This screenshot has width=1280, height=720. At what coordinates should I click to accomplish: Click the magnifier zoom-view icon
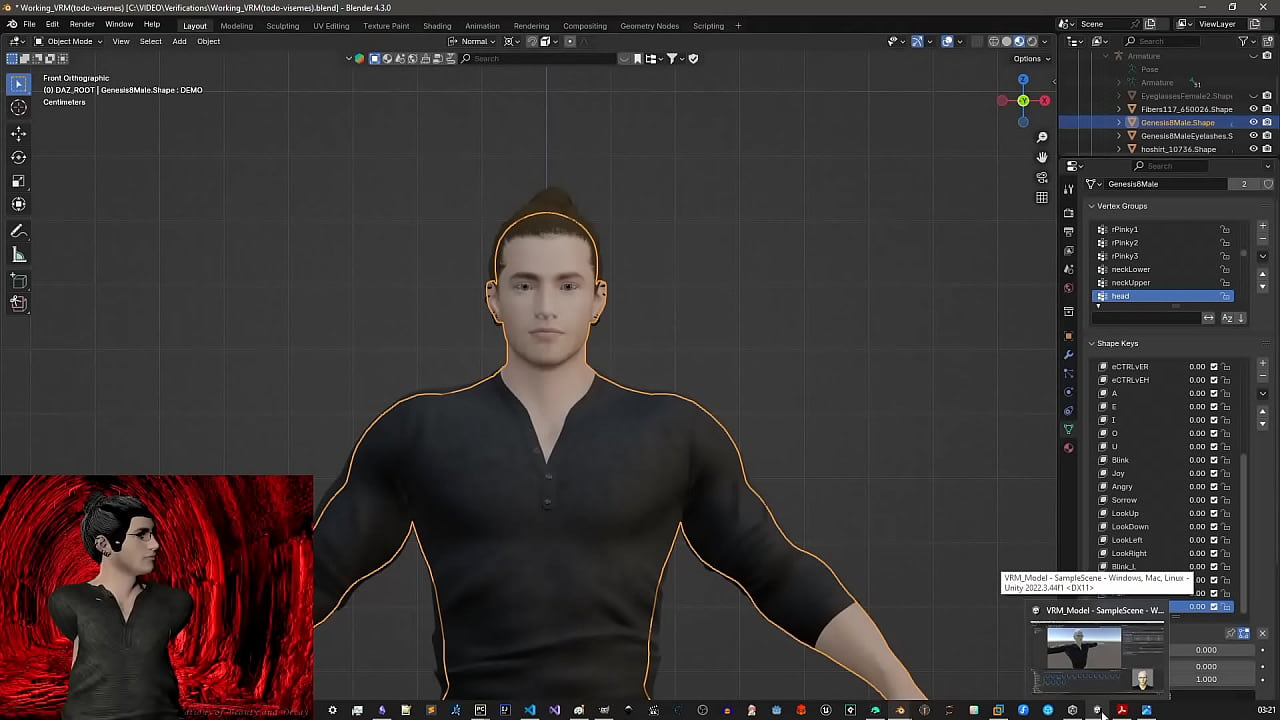[1042, 137]
